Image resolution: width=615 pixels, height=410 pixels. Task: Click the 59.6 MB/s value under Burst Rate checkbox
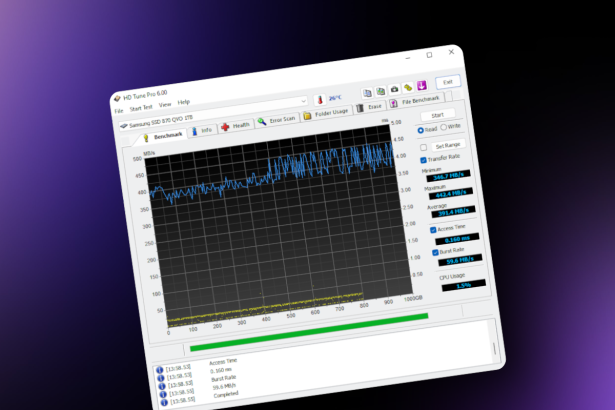click(x=460, y=260)
